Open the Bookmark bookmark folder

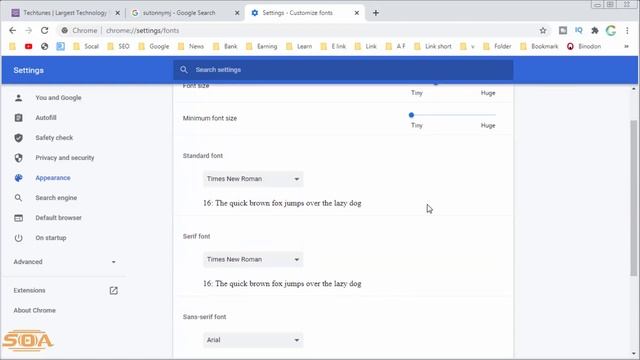click(x=539, y=47)
